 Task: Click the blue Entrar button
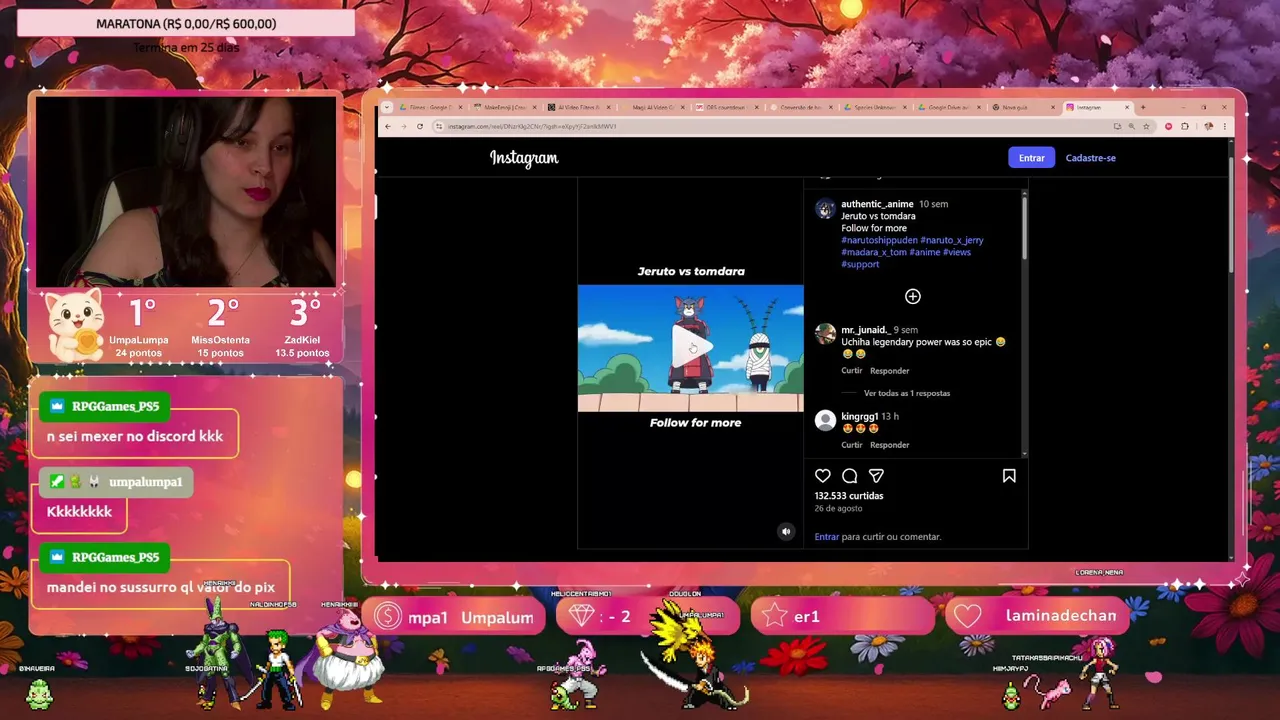tap(1031, 157)
